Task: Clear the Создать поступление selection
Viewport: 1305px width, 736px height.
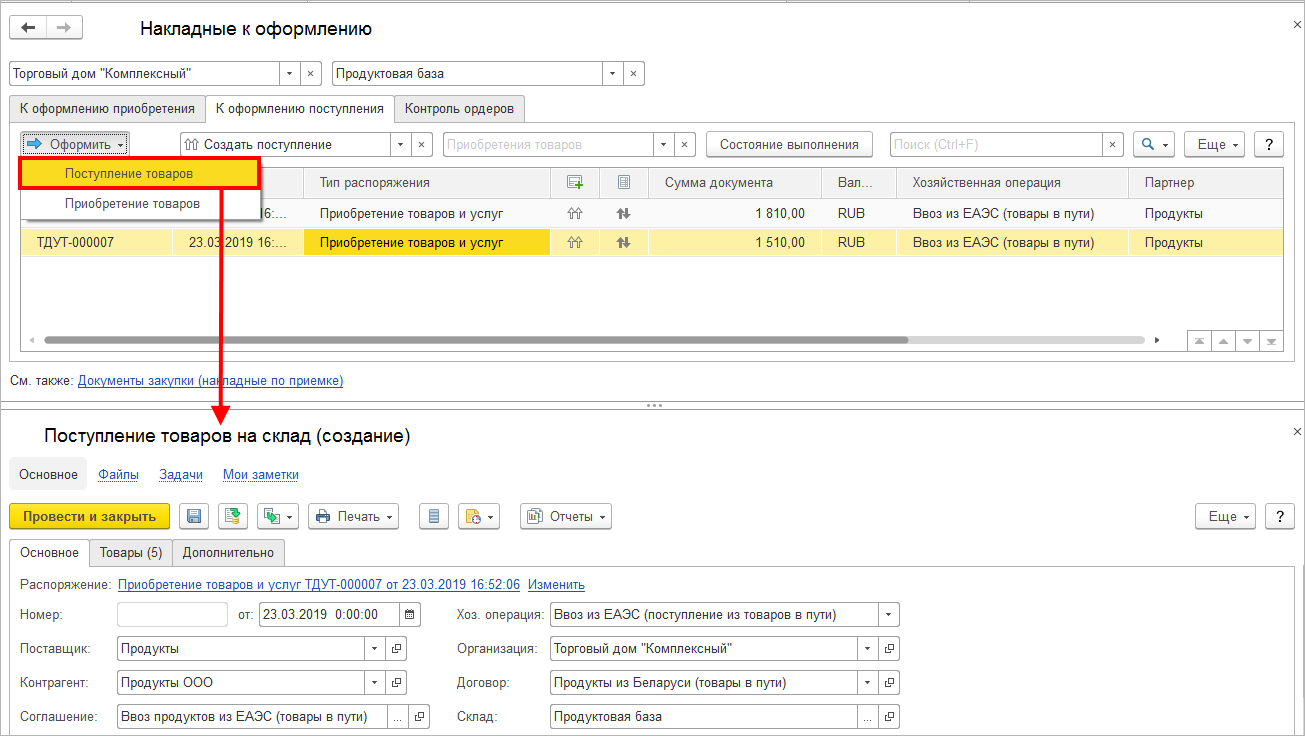Action: click(422, 144)
